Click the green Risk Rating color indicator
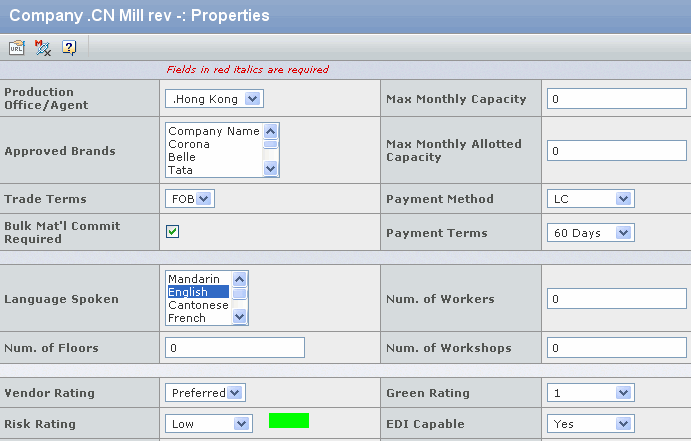Viewport: 691px width, 441px height. (x=289, y=421)
